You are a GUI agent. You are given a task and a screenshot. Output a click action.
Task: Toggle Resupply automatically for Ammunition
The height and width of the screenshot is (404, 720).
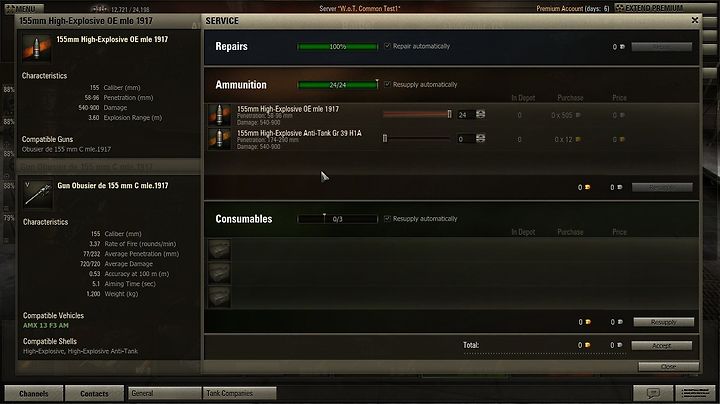(388, 84)
